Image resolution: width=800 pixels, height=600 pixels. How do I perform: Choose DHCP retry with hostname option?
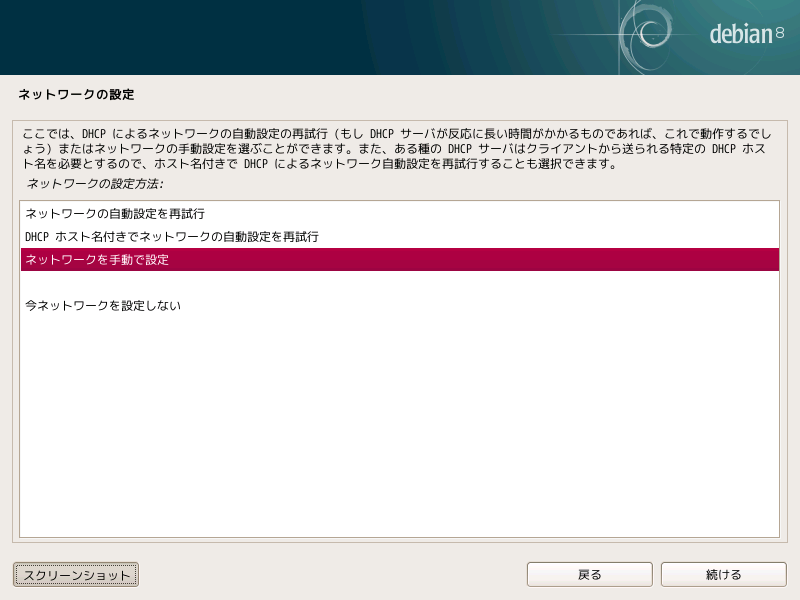pyautogui.click(x=170, y=236)
